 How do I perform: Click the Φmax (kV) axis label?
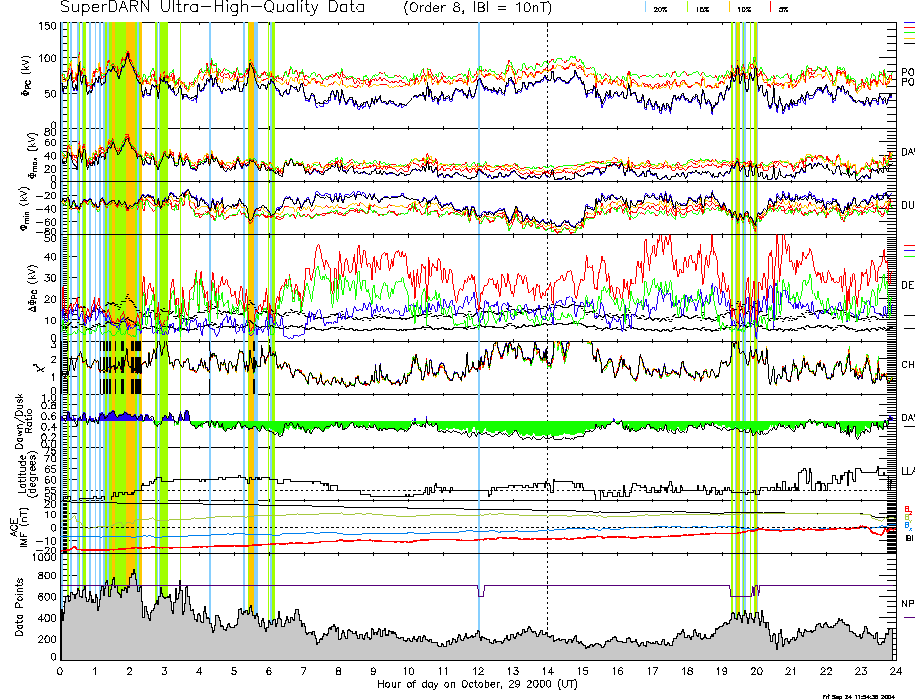pyautogui.click(x=32, y=156)
